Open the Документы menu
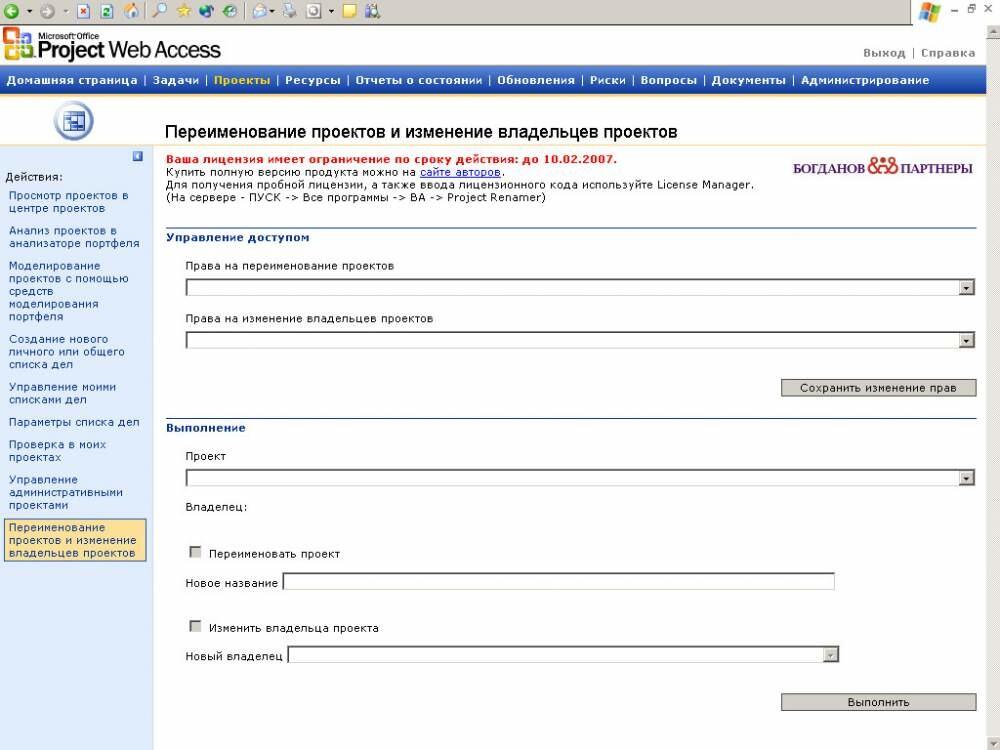This screenshot has height=750, width=1000. coord(749,80)
